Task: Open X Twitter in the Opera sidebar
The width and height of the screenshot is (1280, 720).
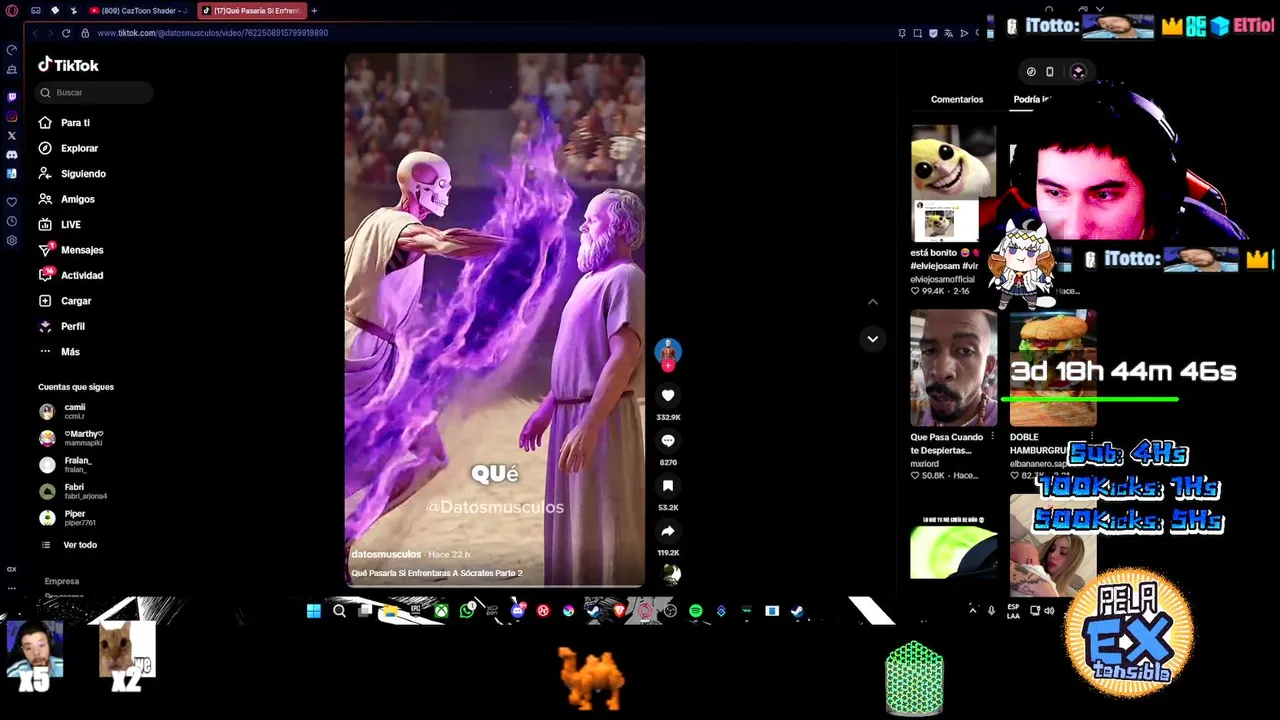Action: (x=12, y=135)
